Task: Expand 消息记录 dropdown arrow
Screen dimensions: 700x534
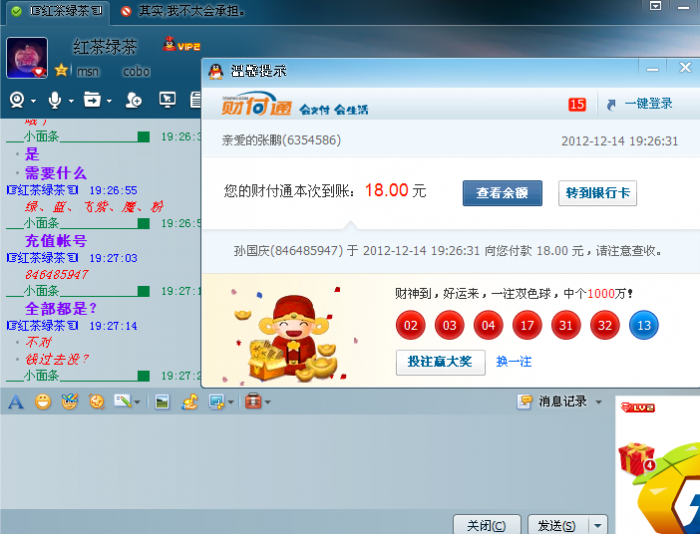Action: click(599, 402)
